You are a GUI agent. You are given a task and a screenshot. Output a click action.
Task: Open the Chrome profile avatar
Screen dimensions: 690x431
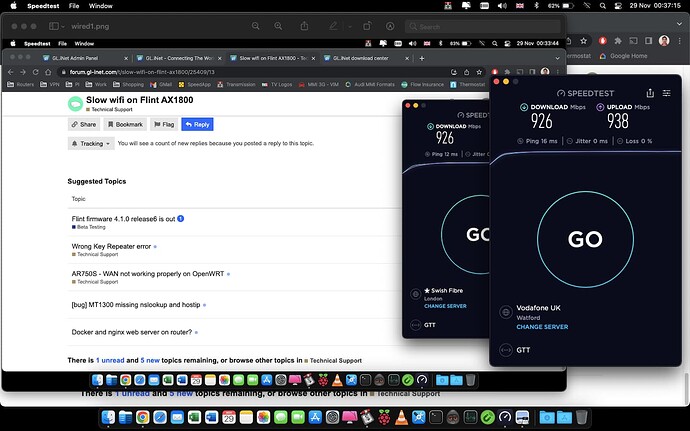(664, 41)
